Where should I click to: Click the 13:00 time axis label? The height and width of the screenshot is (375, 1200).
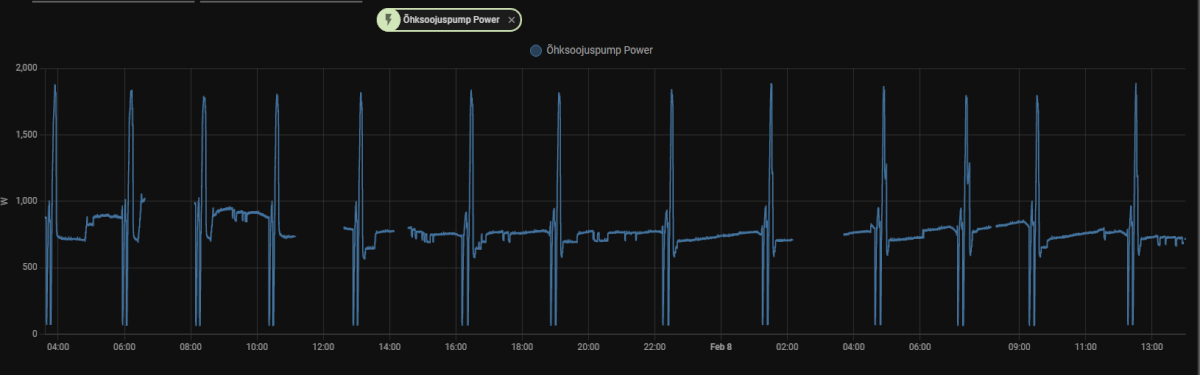pyautogui.click(x=1152, y=347)
